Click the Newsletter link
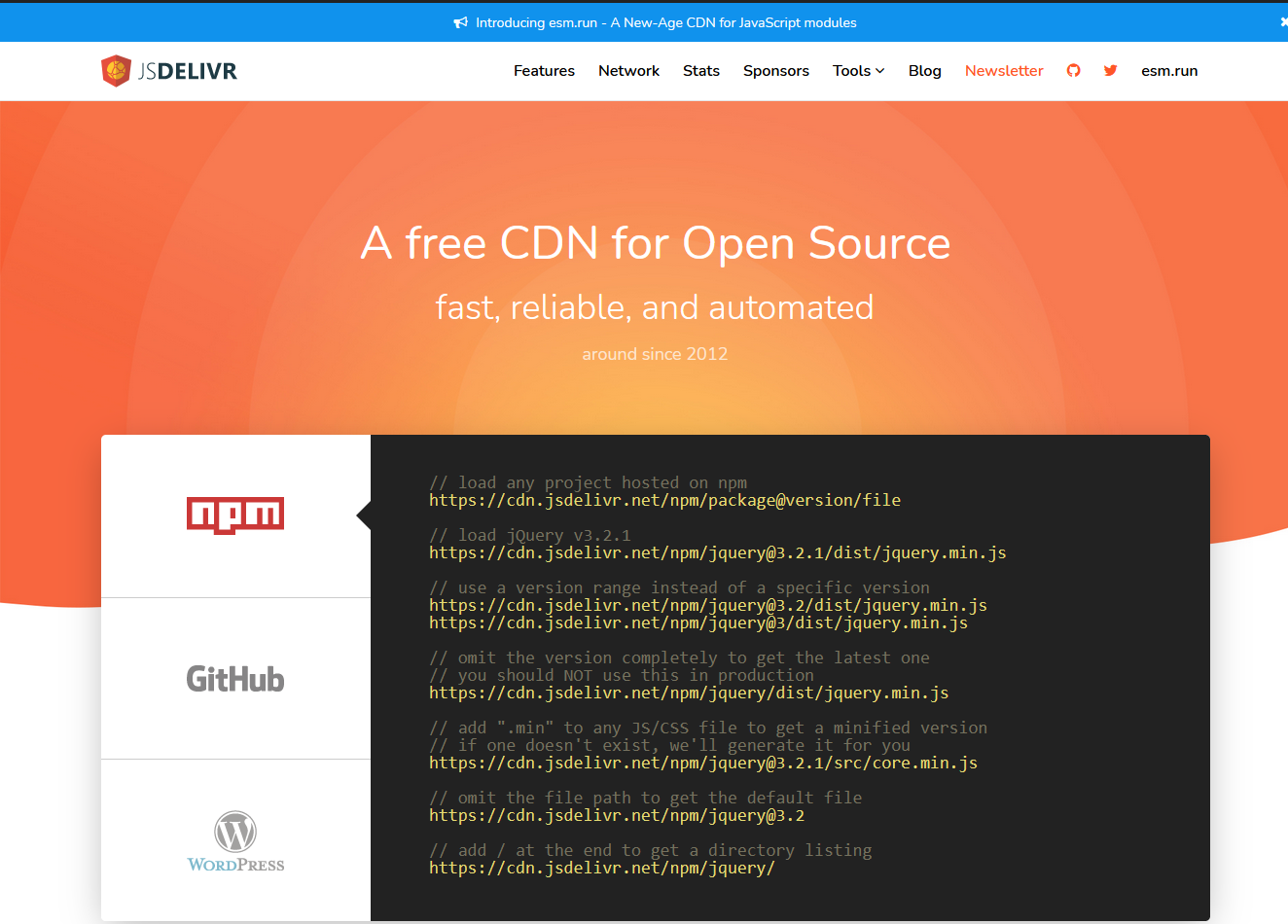Screen dimensions: 1288x924 point(1004,71)
